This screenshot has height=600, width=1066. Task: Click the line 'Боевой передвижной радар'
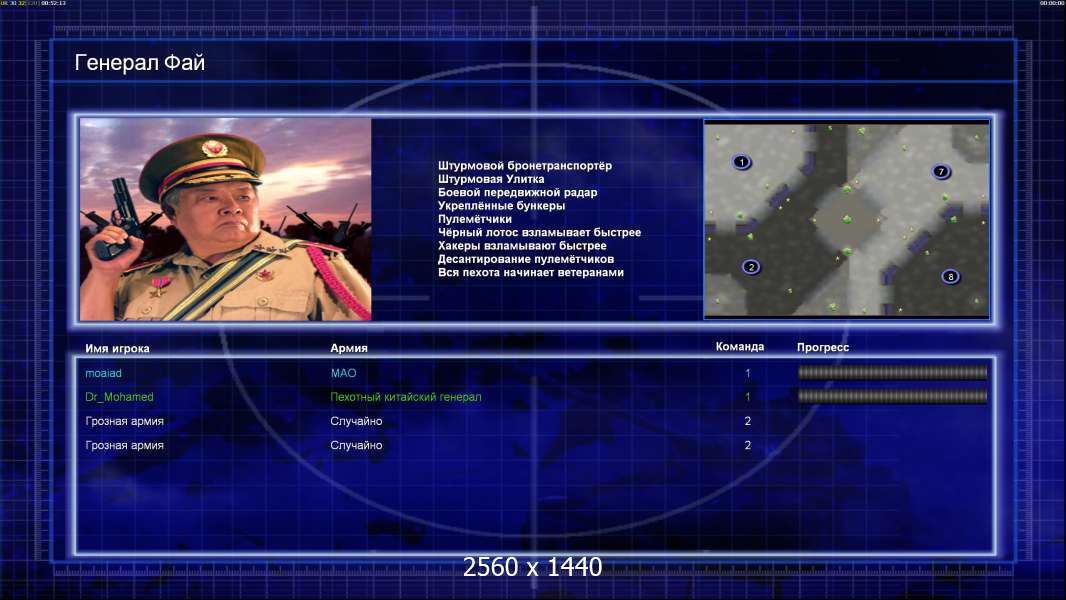point(517,192)
